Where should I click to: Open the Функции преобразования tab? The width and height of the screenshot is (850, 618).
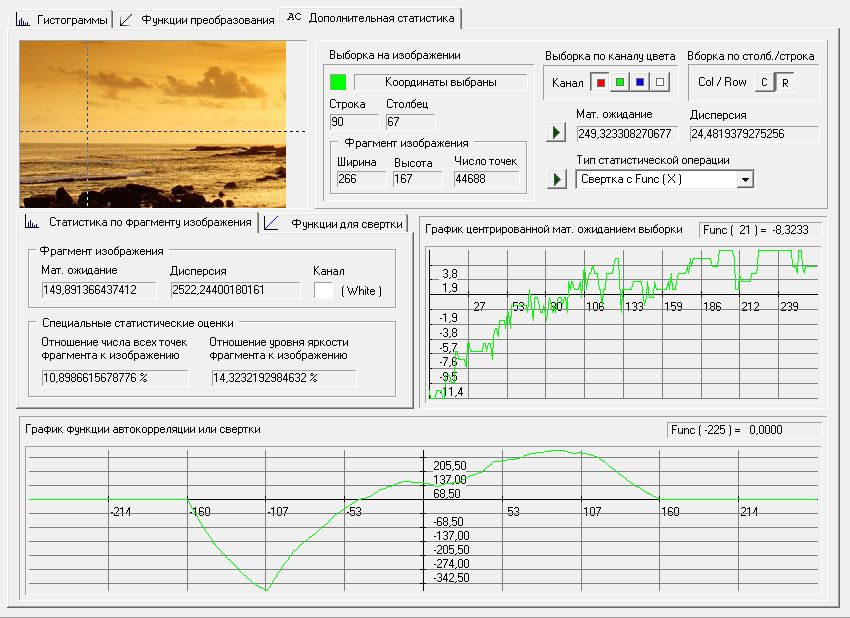click(197, 20)
